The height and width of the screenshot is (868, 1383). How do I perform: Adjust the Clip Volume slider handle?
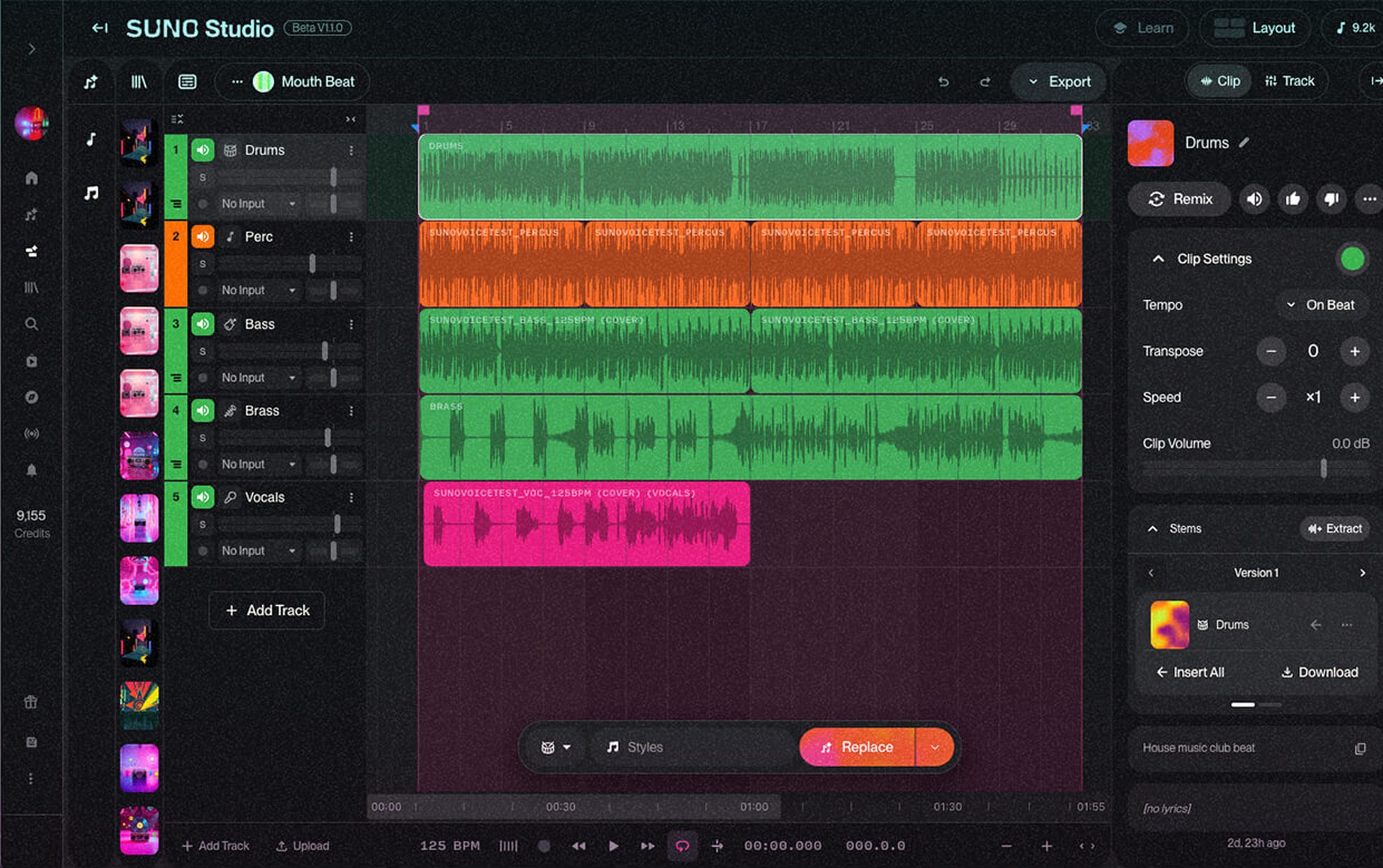click(1323, 468)
